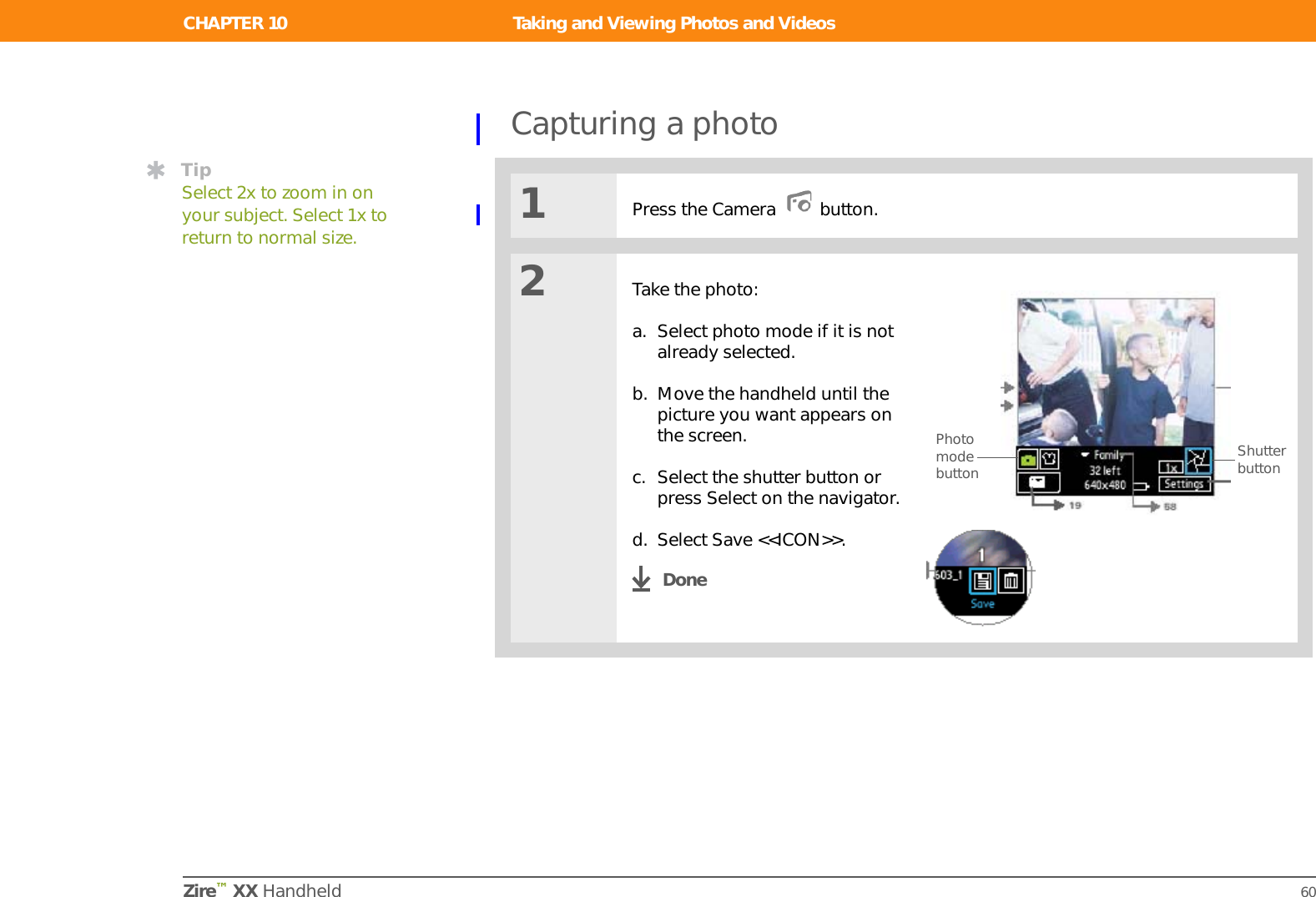
Task: Click the "Done" label text
Action: [684, 580]
